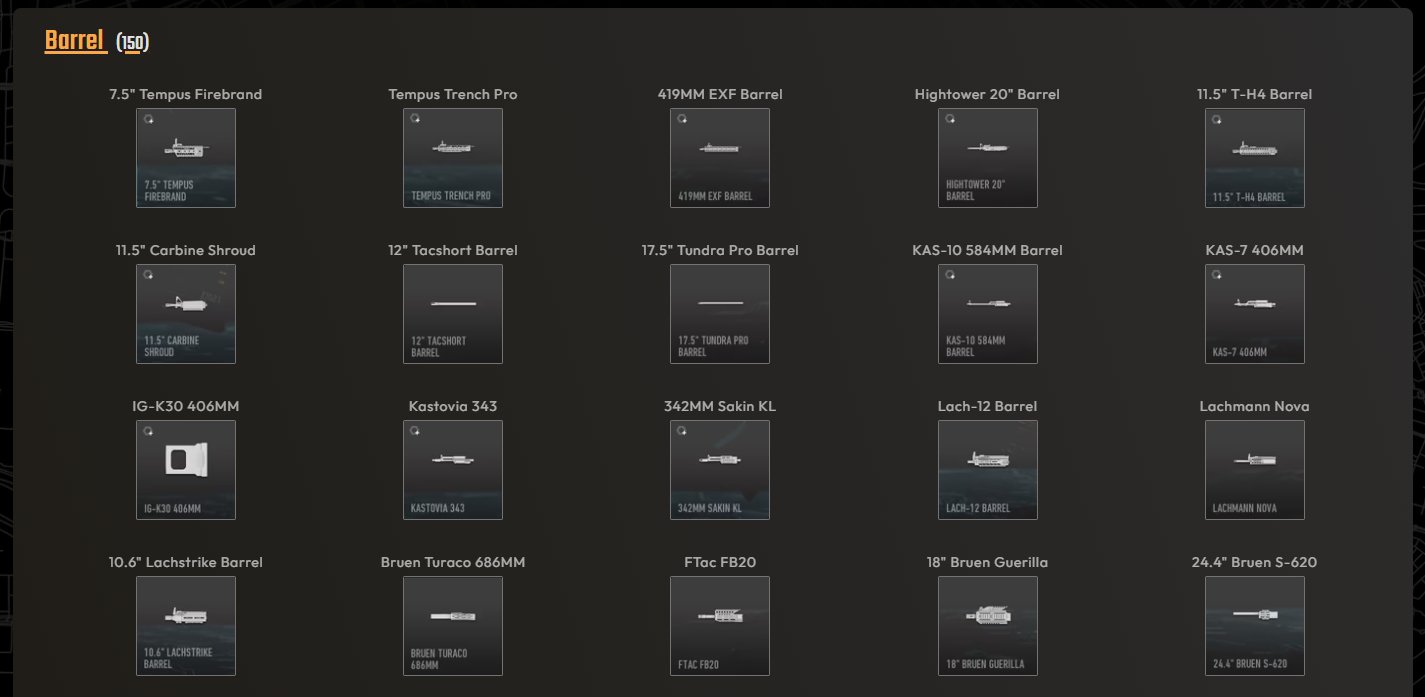Screen dimensions: 1425x697
Task: Open the IG-K30 406MM thumbnail
Action: (x=186, y=470)
